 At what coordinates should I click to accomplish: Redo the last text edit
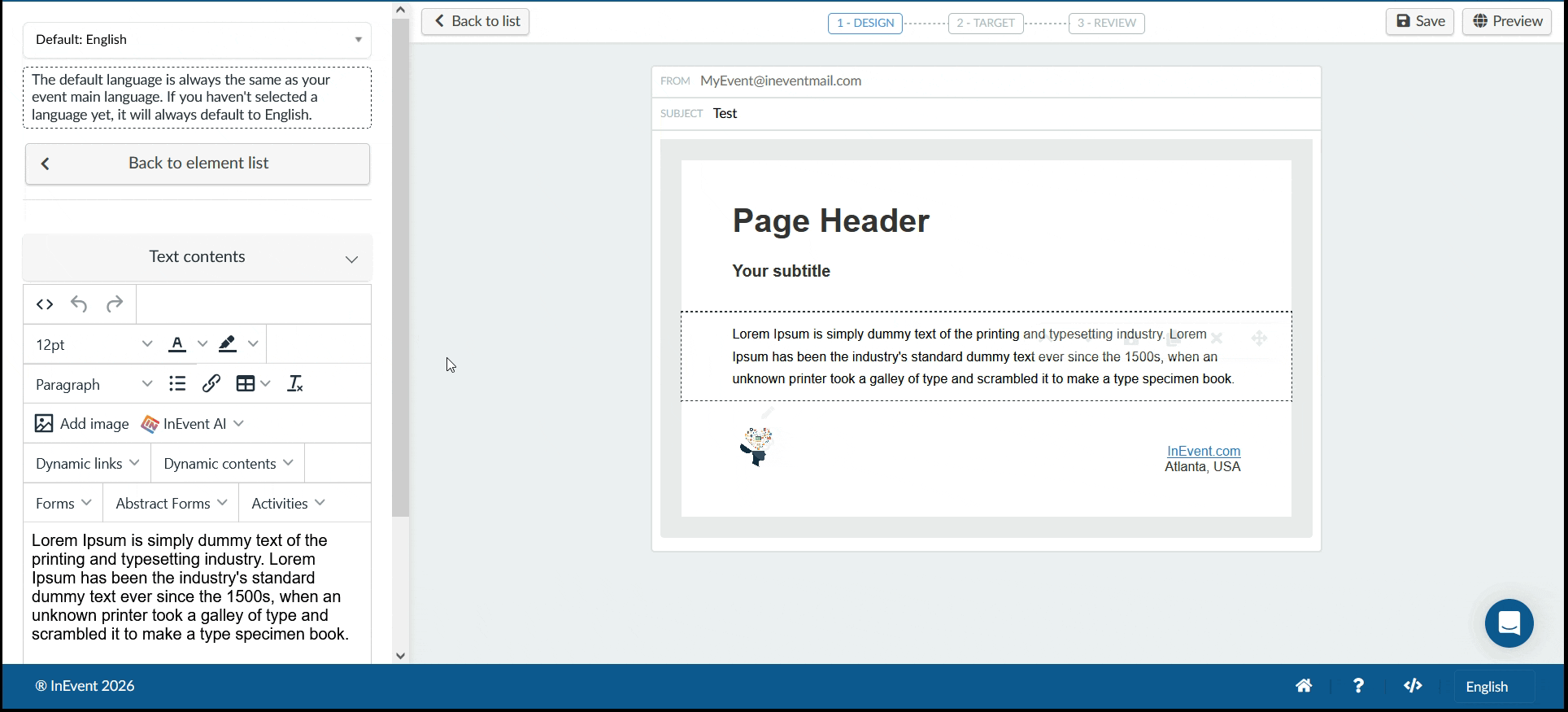[x=115, y=304]
